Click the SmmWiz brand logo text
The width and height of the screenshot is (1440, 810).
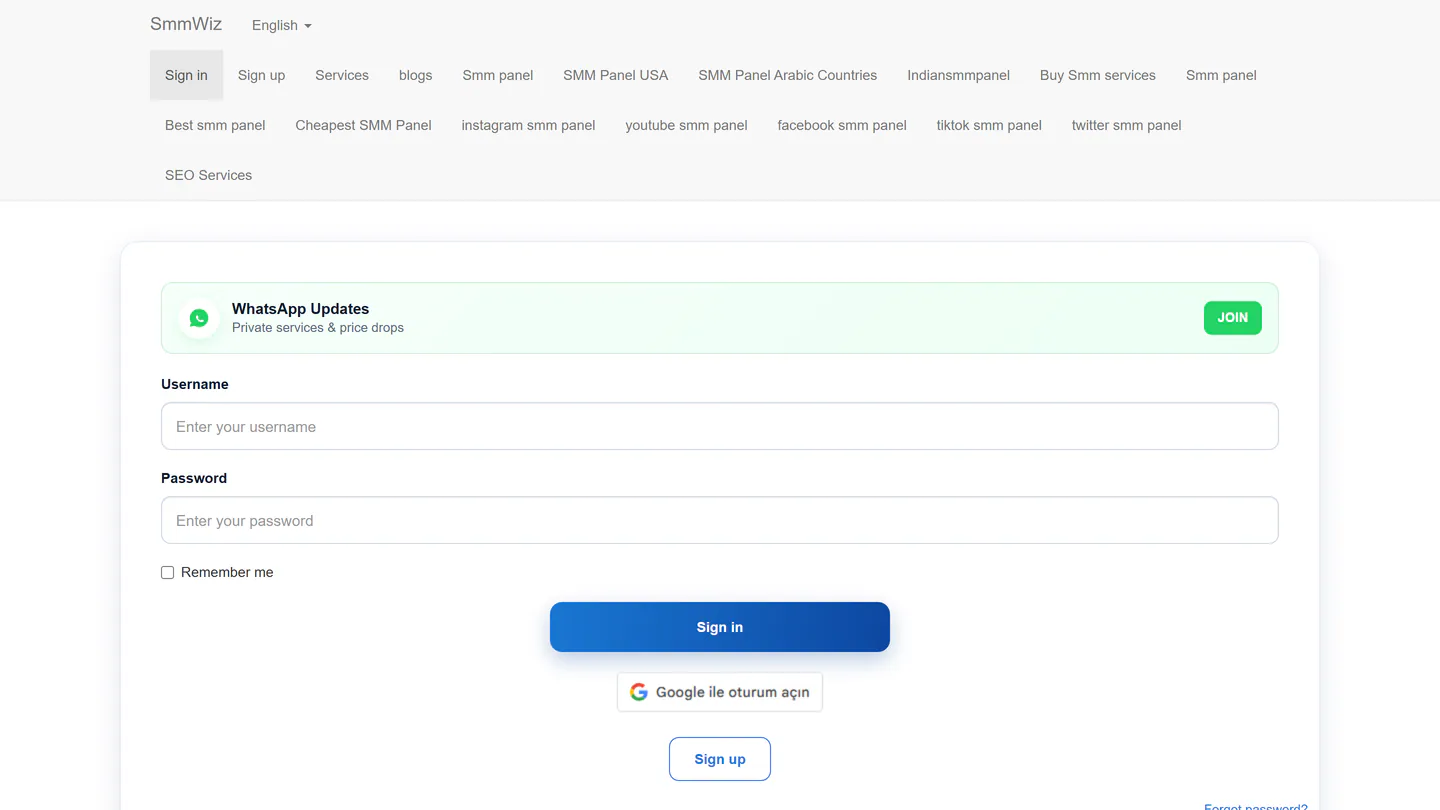(186, 24)
